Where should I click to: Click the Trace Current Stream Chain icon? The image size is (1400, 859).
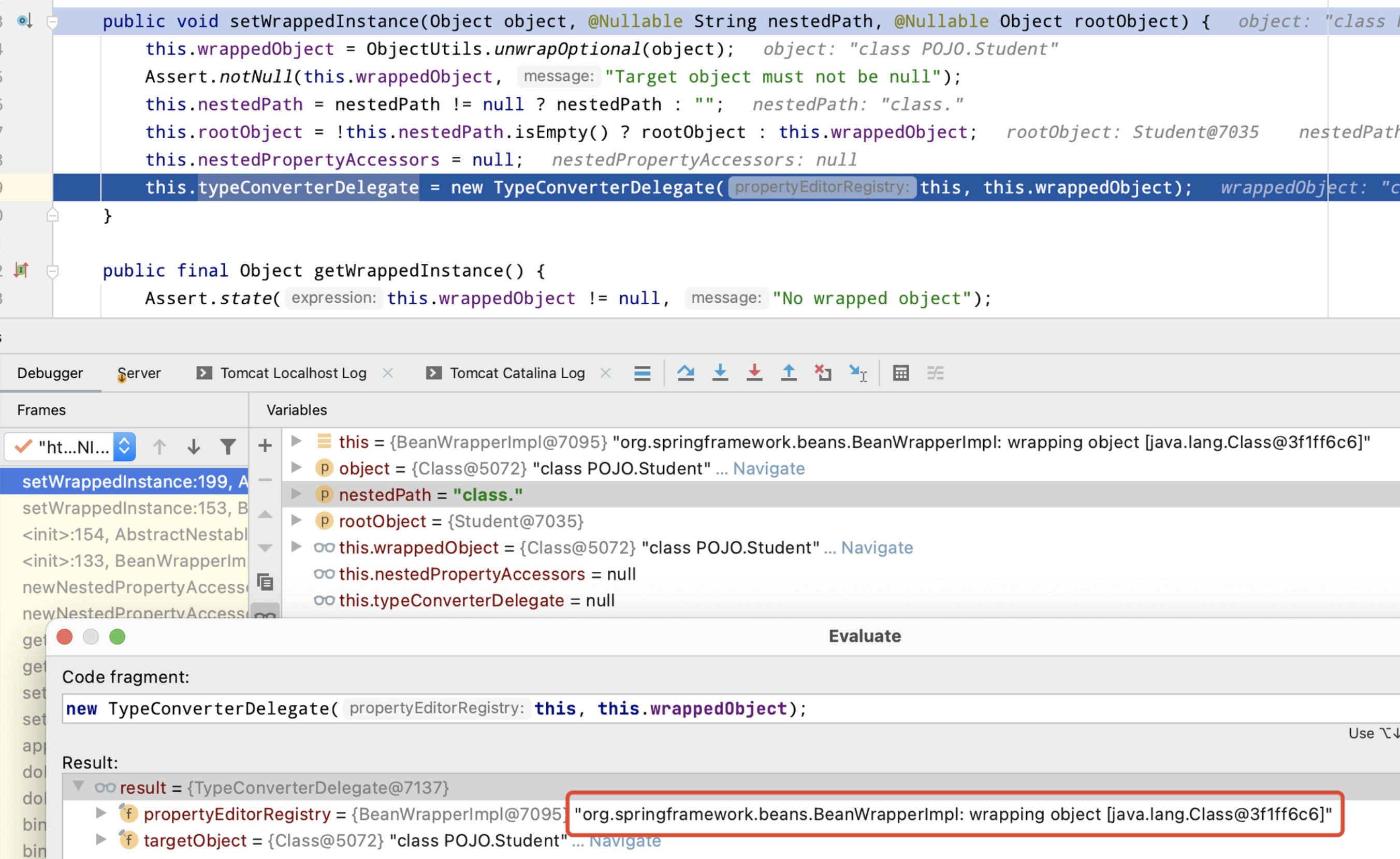click(935, 373)
